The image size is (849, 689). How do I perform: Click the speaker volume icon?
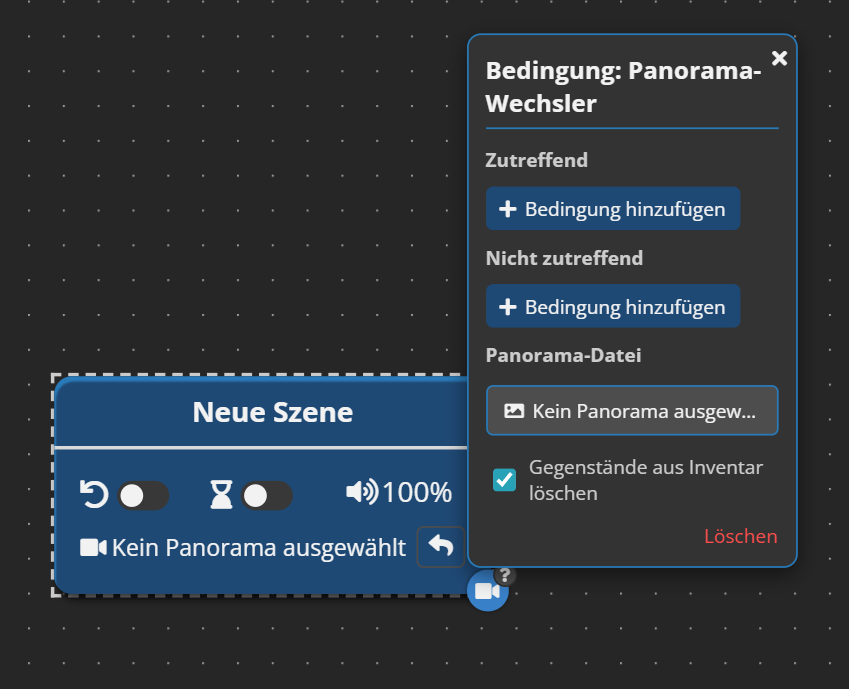(x=361, y=492)
